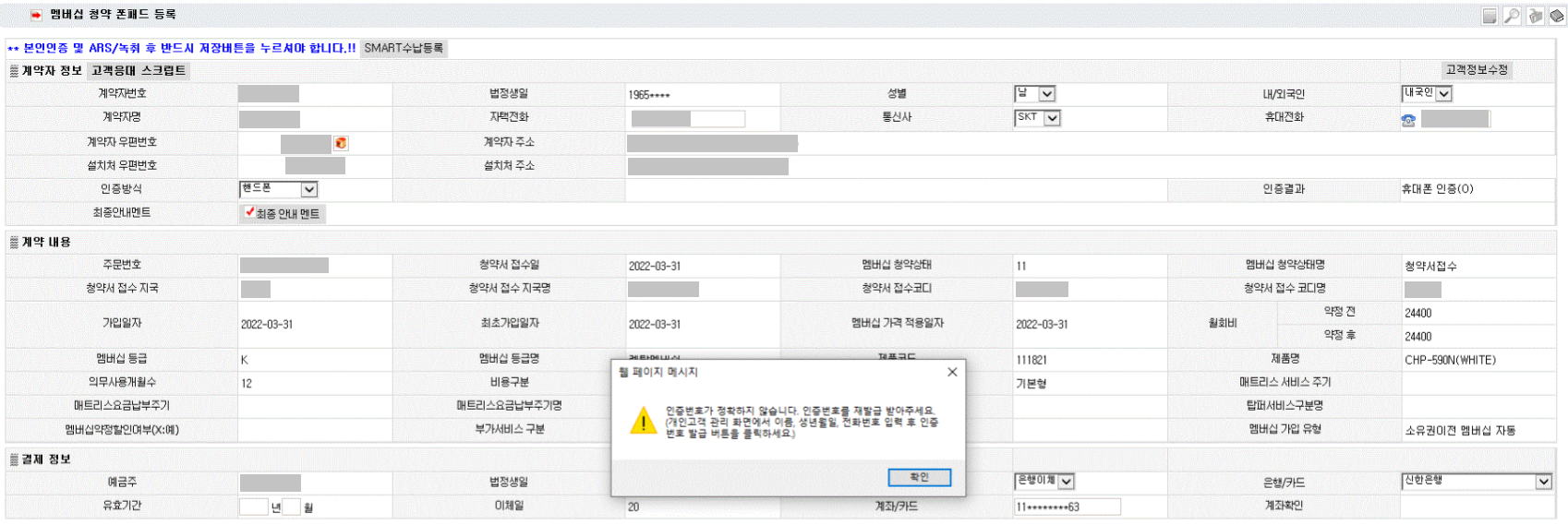
Task: Open the 은행이체 payment method dropdown
Action: pos(1044,482)
